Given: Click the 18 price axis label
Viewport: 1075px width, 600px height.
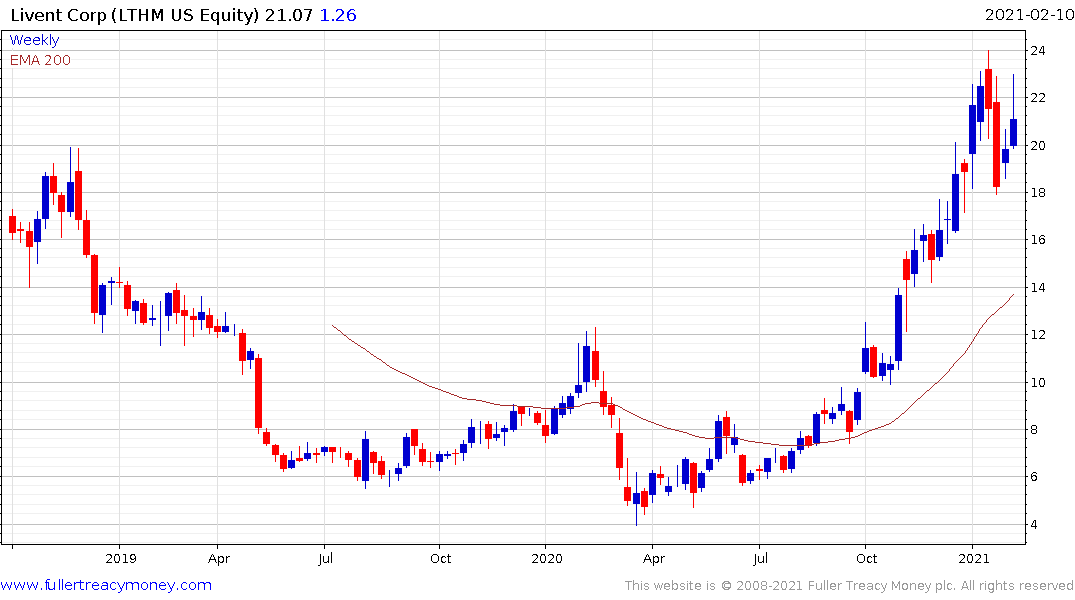Looking at the screenshot, I should pos(1037,193).
